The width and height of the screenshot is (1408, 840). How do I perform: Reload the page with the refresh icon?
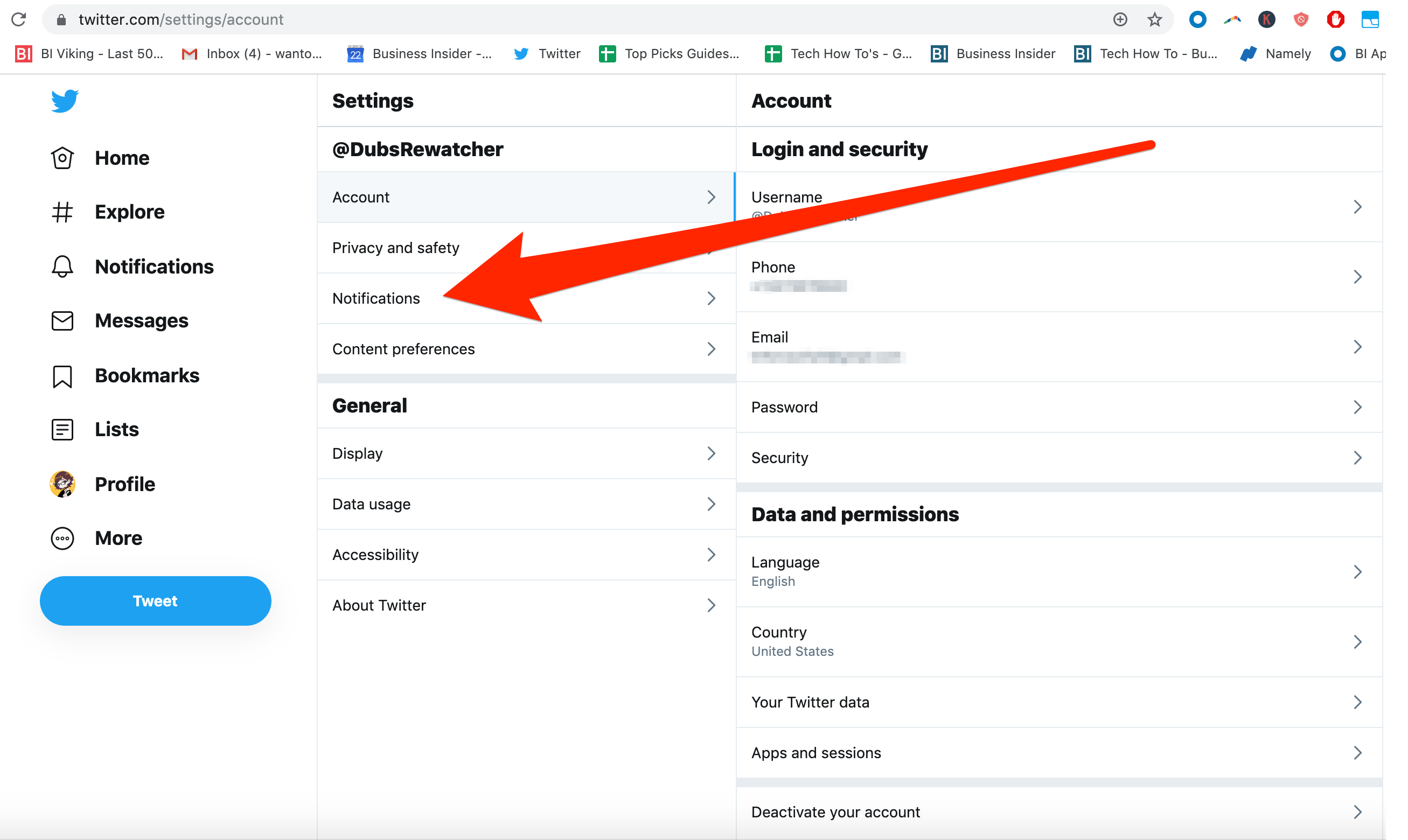19,19
